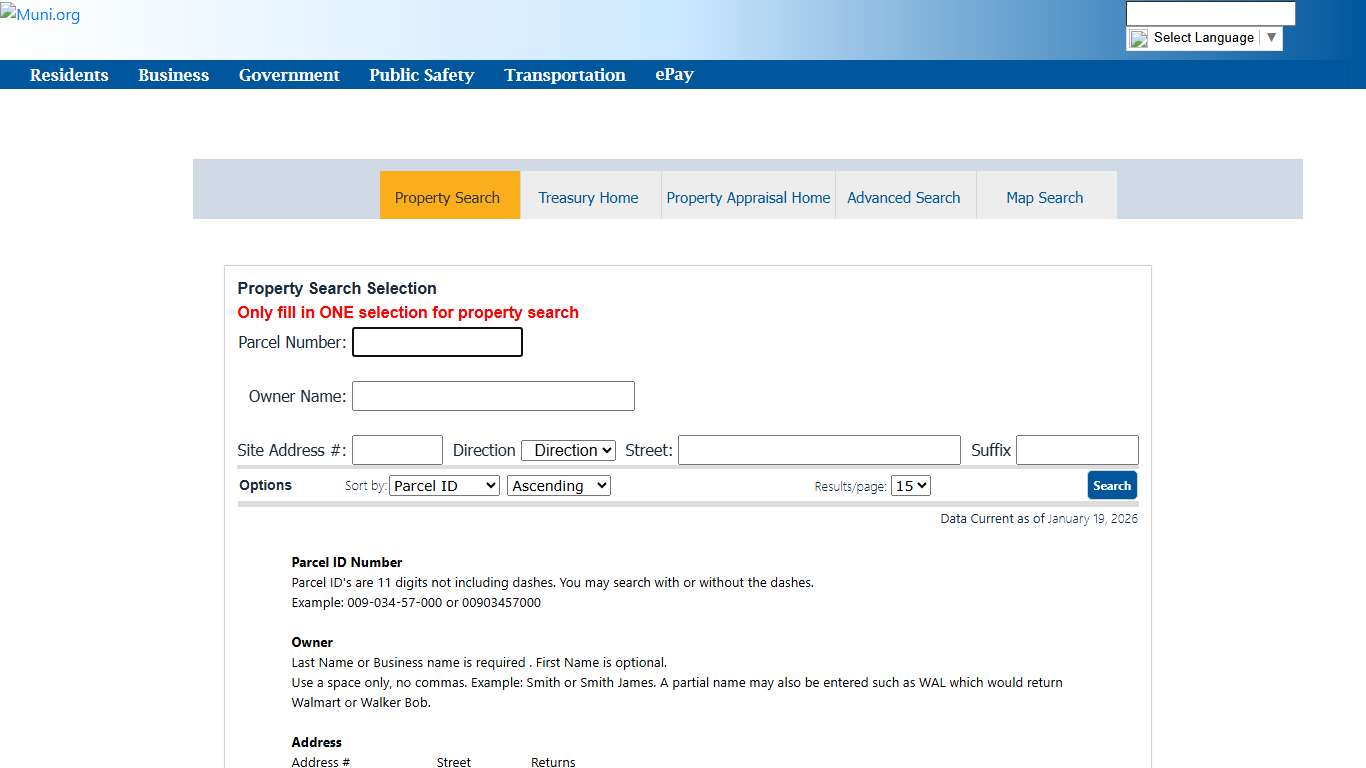Open the Direction dropdown

point(568,450)
